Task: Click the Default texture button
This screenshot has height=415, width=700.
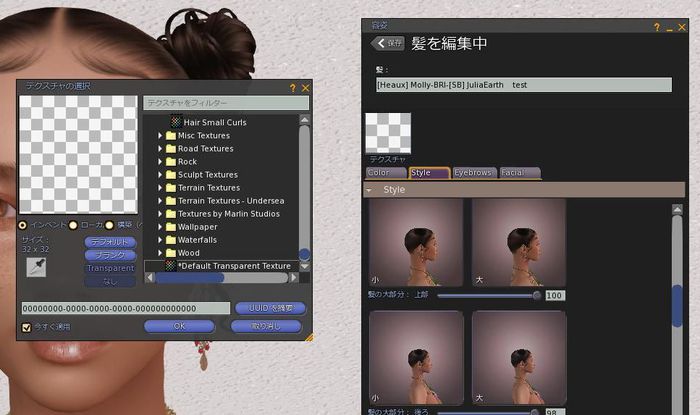Action: (110, 242)
